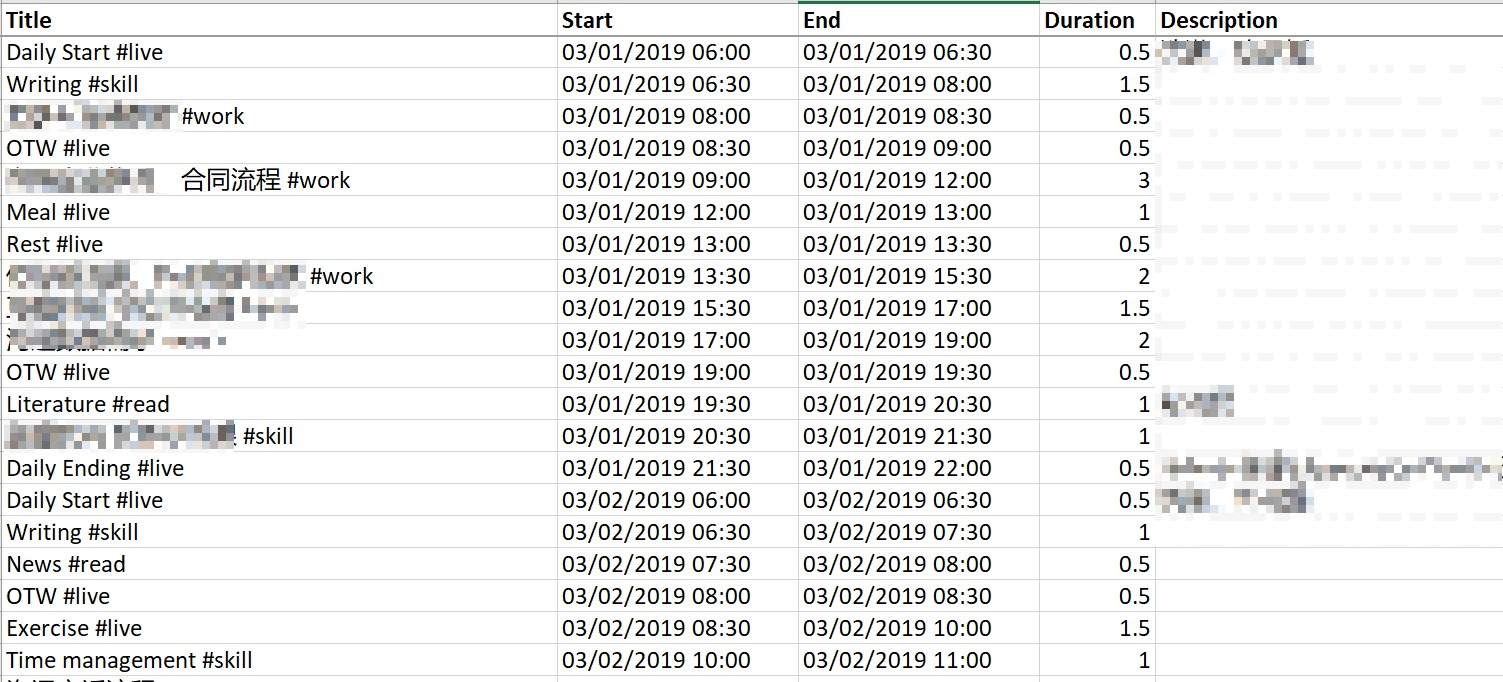The image size is (1503, 682).
Task: Select the Duration column header cell
Action: (x=1097, y=20)
